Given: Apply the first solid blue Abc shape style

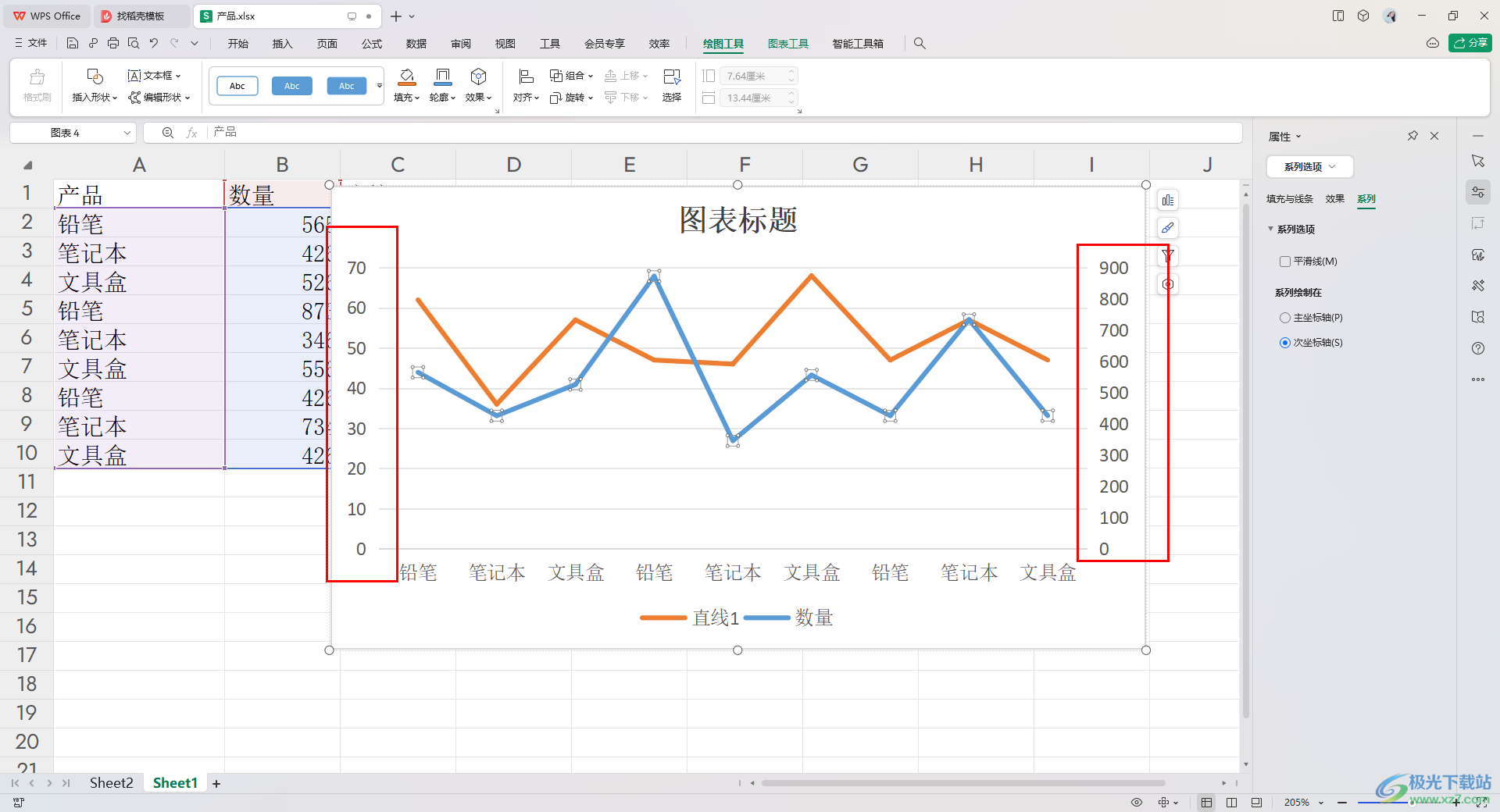Looking at the screenshot, I should tap(292, 86).
